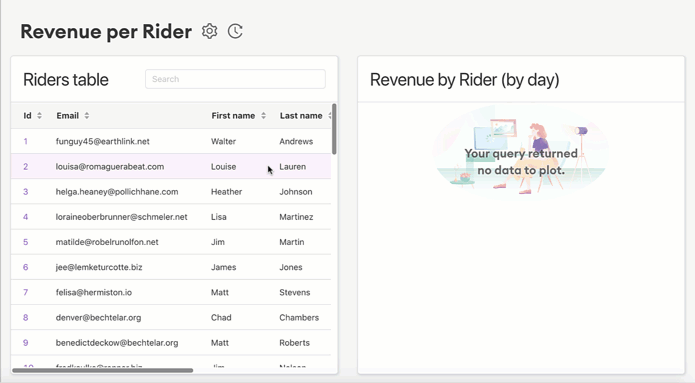Click the Email column header

(x=67, y=116)
